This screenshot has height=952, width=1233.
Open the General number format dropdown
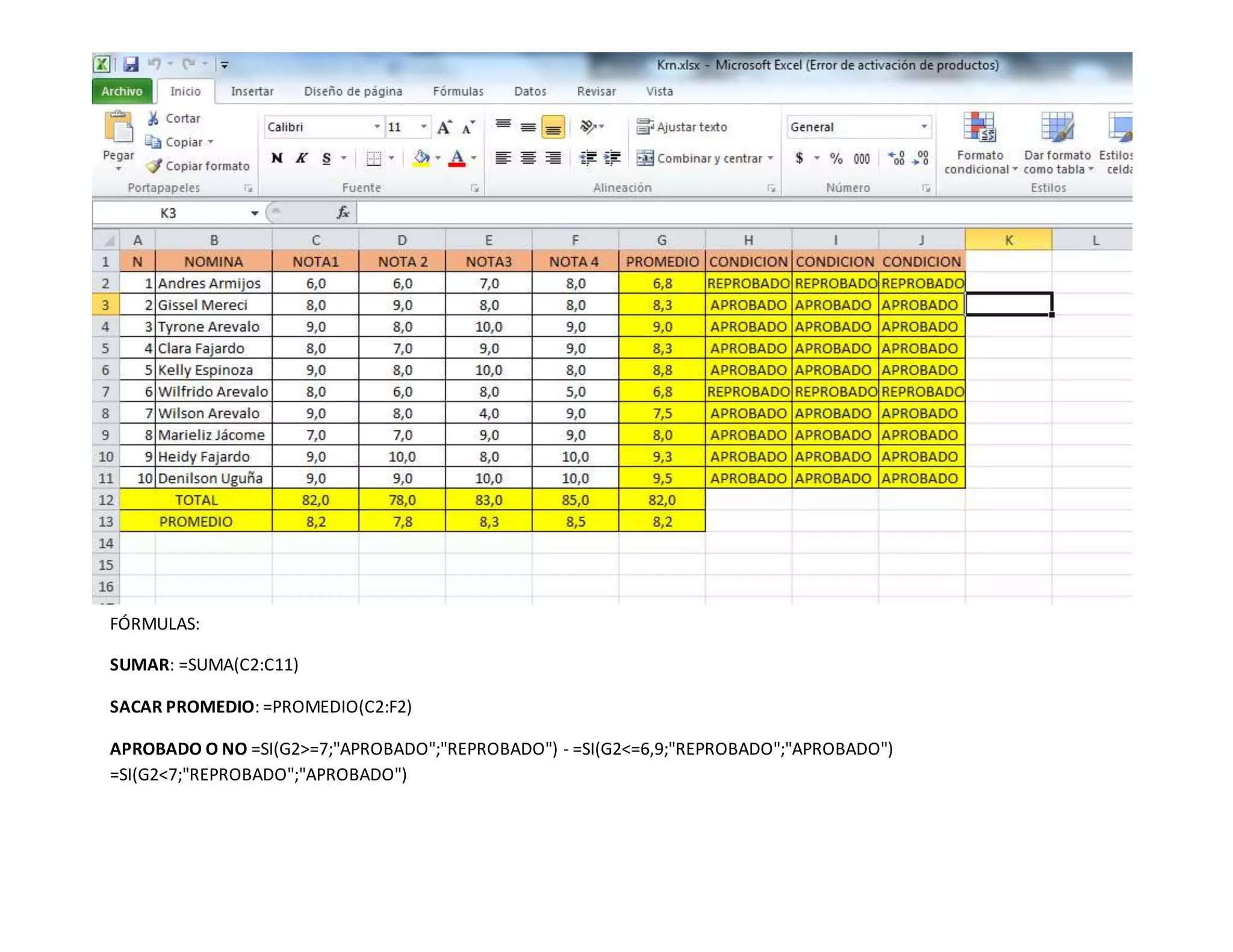(923, 127)
